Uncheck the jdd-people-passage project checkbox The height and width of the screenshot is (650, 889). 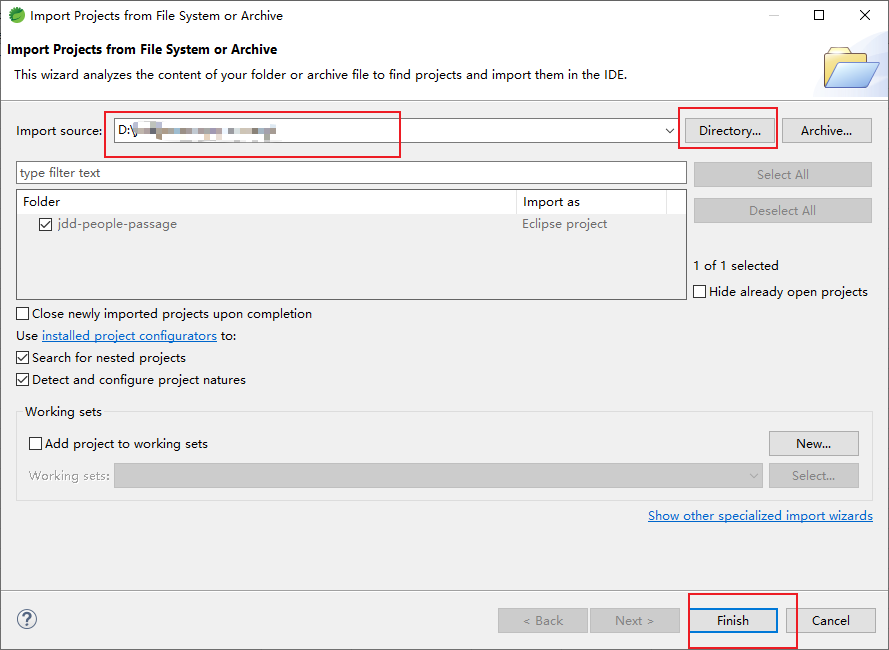coord(45,225)
